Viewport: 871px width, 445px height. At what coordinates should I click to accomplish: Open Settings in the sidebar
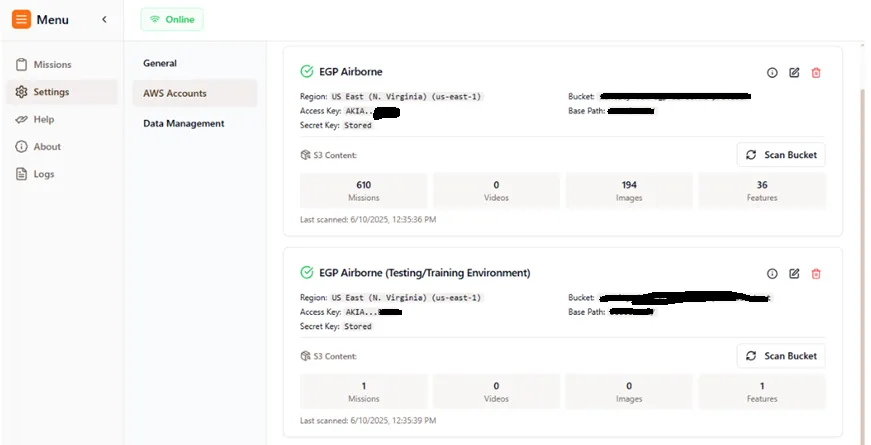51,92
